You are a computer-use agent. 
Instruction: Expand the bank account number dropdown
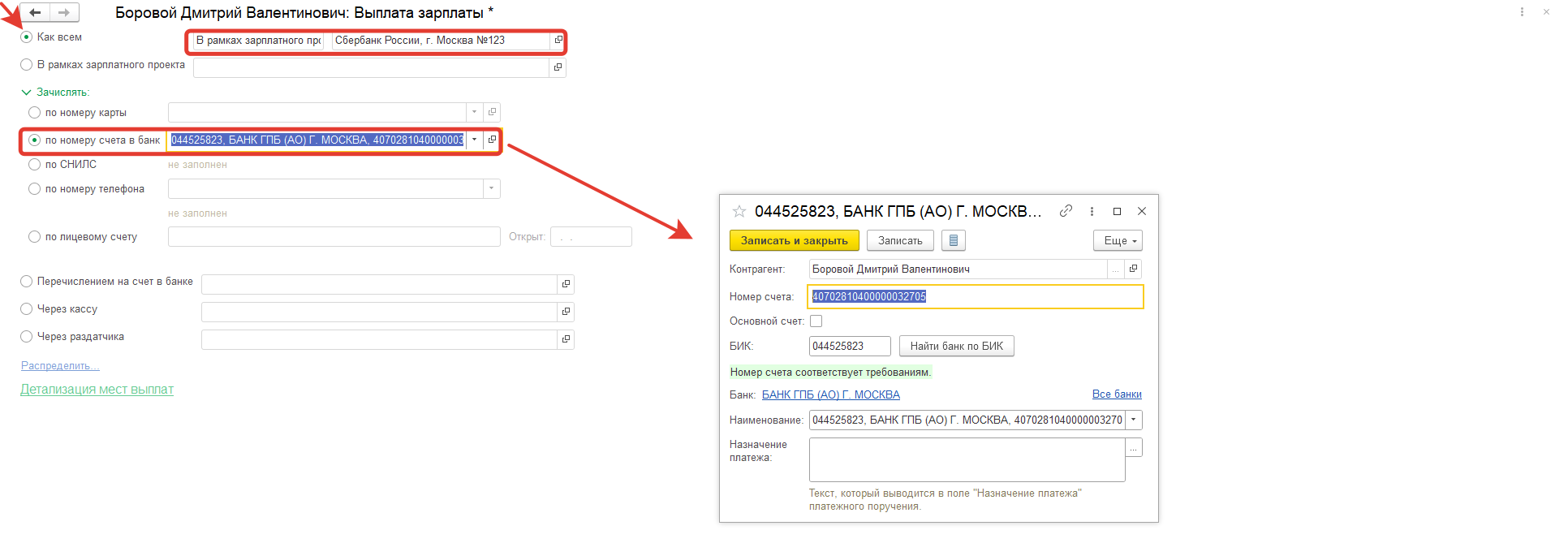click(x=475, y=140)
